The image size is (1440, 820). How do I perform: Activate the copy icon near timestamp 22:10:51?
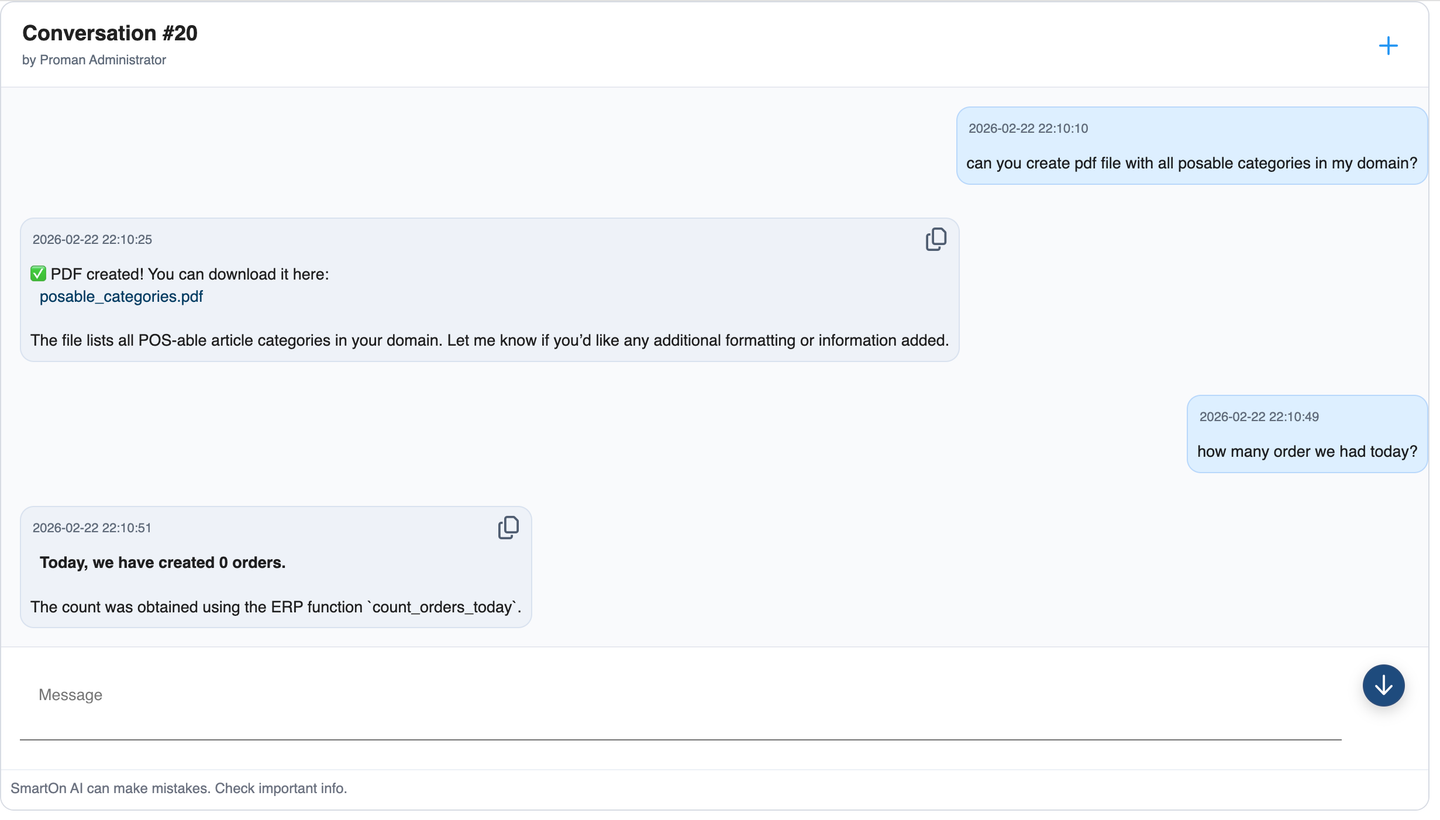509,527
